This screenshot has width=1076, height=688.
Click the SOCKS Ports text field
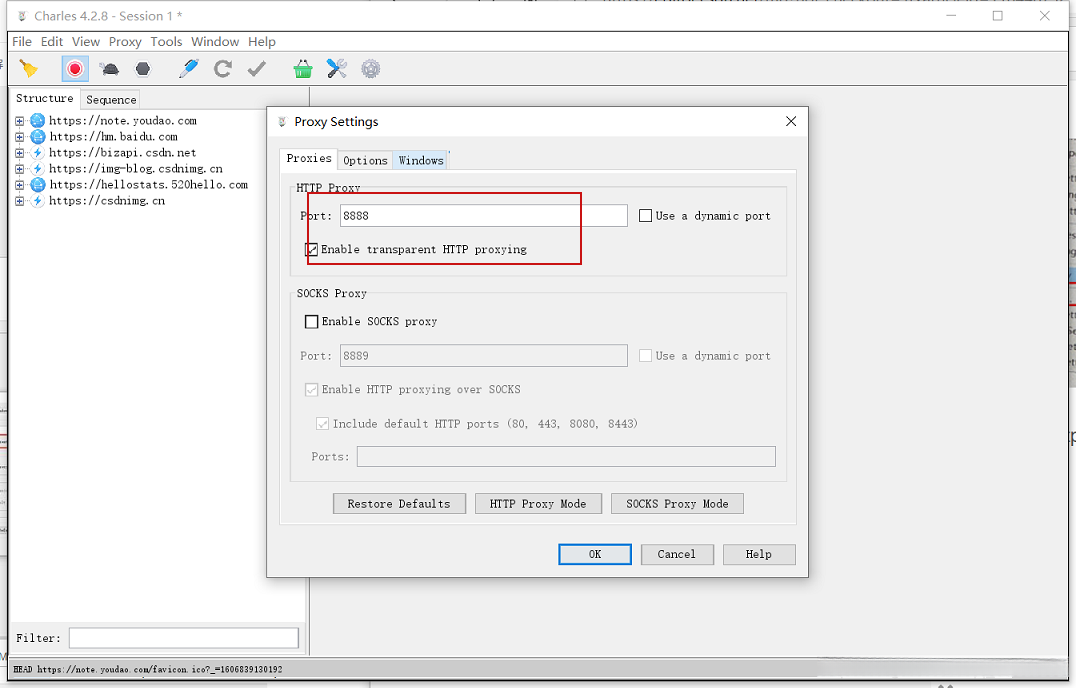[566, 456]
